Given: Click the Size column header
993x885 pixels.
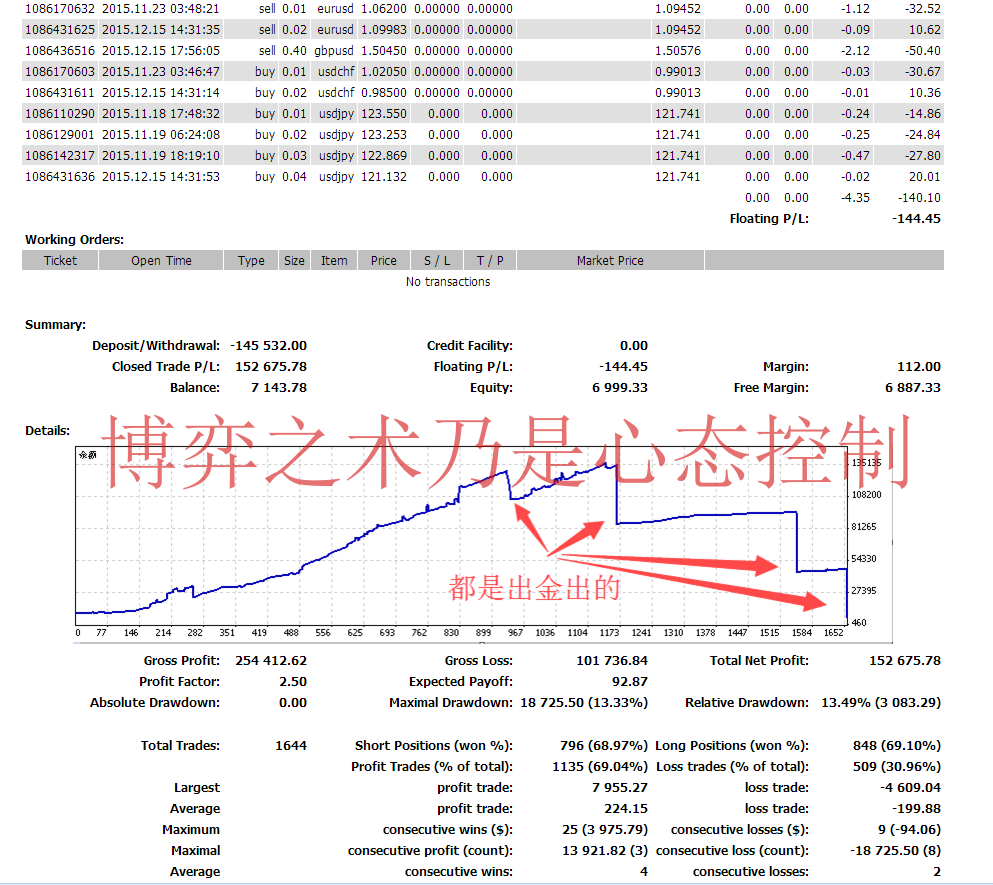Looking at the screenshot, I should [x=294, y=261].
